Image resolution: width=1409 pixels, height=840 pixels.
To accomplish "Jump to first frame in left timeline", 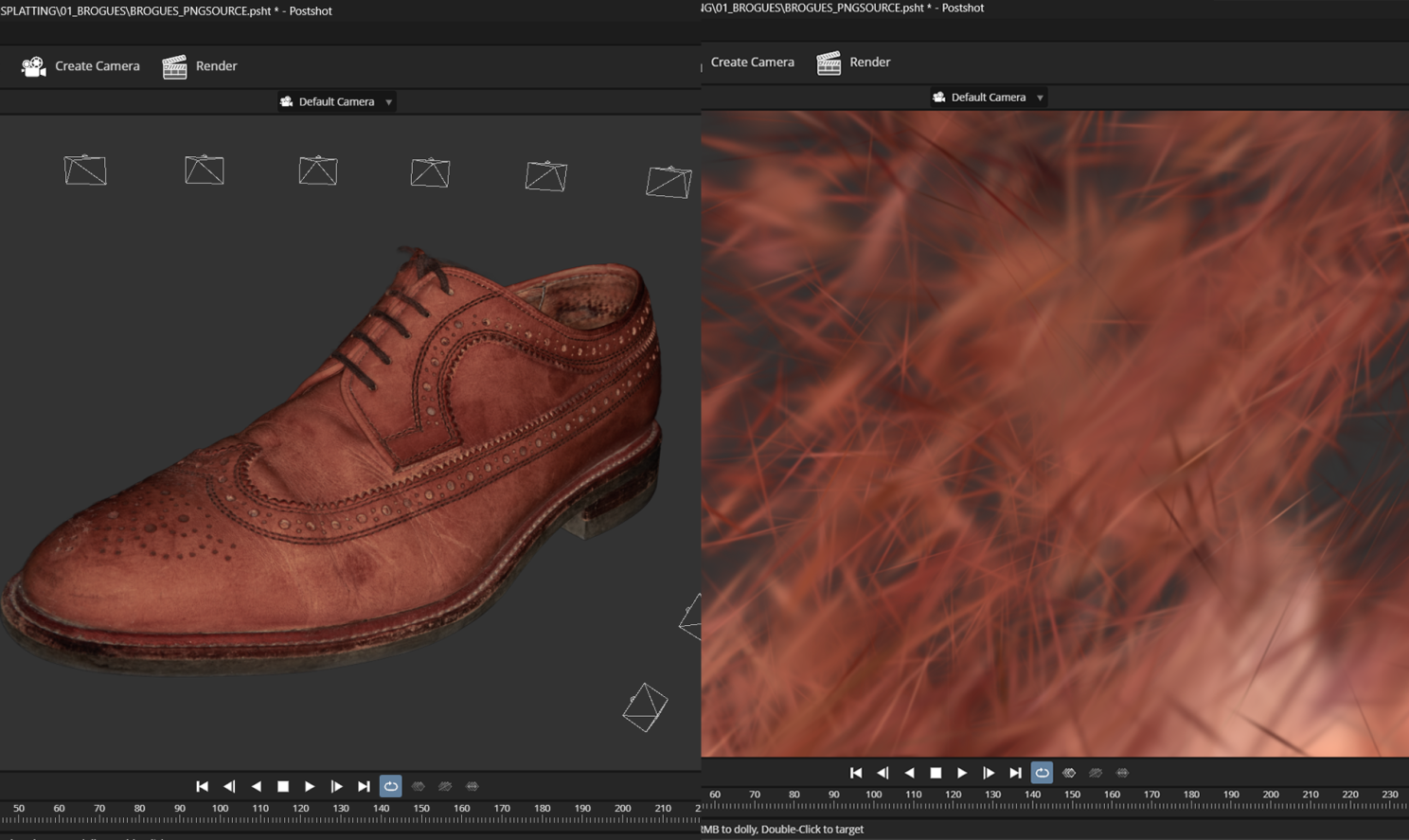I will [202, 786].
